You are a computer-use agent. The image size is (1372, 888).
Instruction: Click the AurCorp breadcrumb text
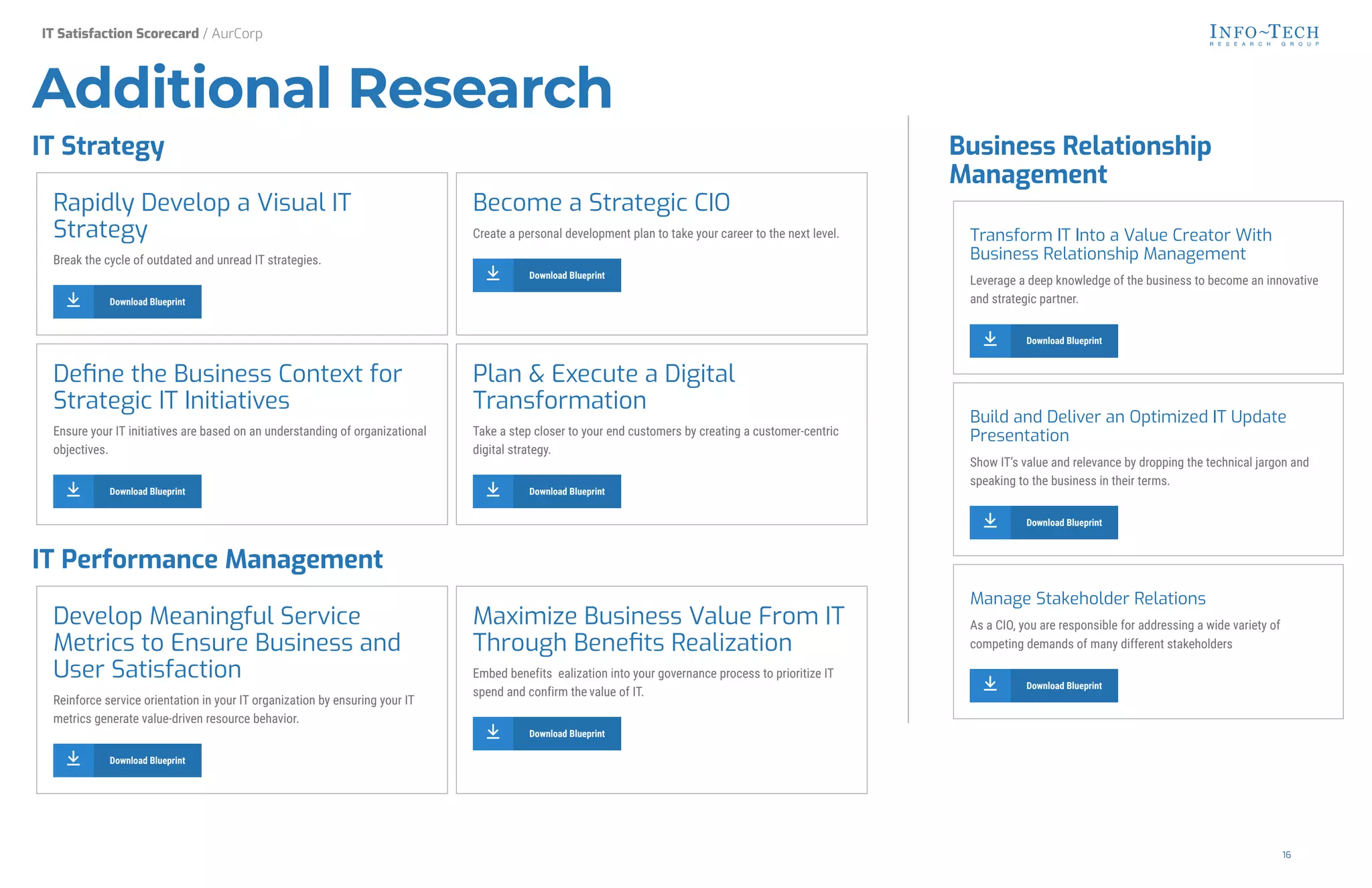click(x=237, y=34)
